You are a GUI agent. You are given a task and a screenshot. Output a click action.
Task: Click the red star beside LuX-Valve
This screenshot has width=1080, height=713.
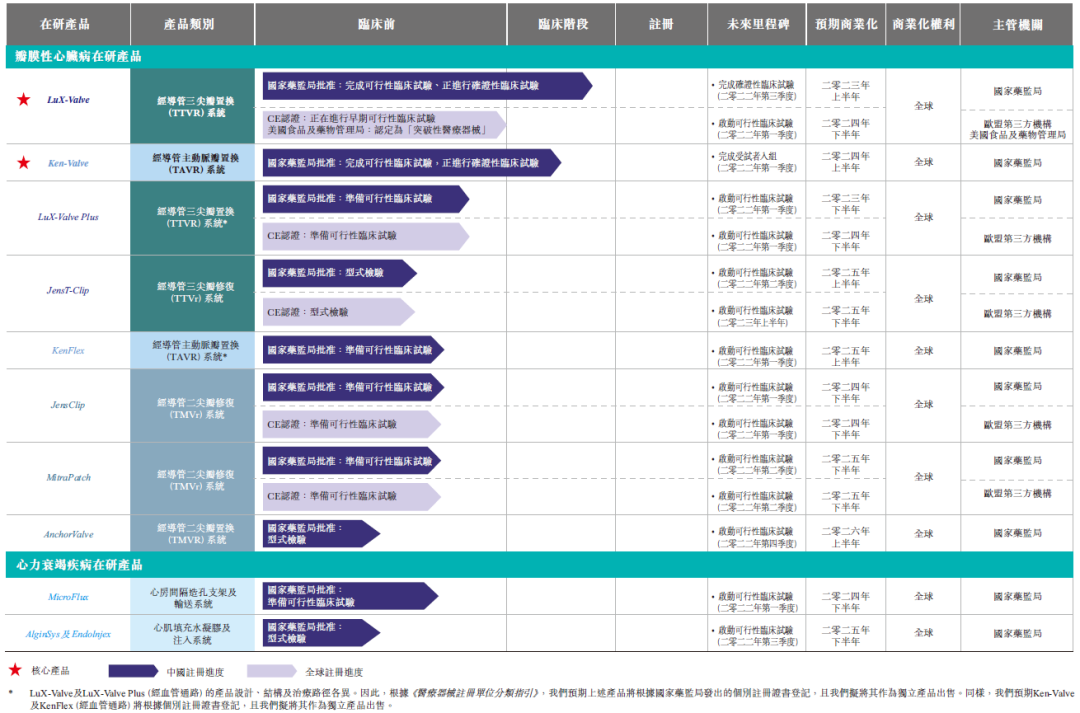(23, 99)
